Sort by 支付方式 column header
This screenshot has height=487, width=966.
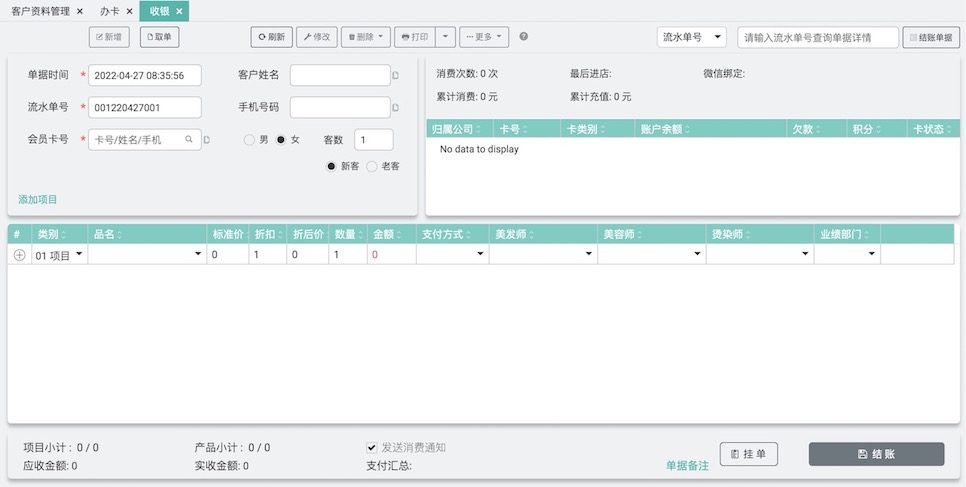(453, 234)
